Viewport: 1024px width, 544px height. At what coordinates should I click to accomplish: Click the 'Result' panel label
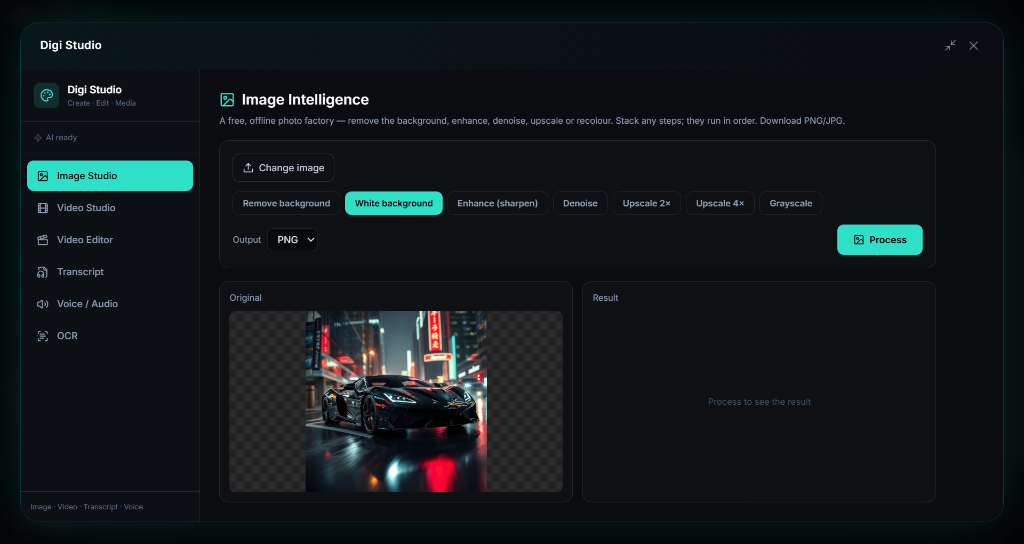click(x=605, y=298)
